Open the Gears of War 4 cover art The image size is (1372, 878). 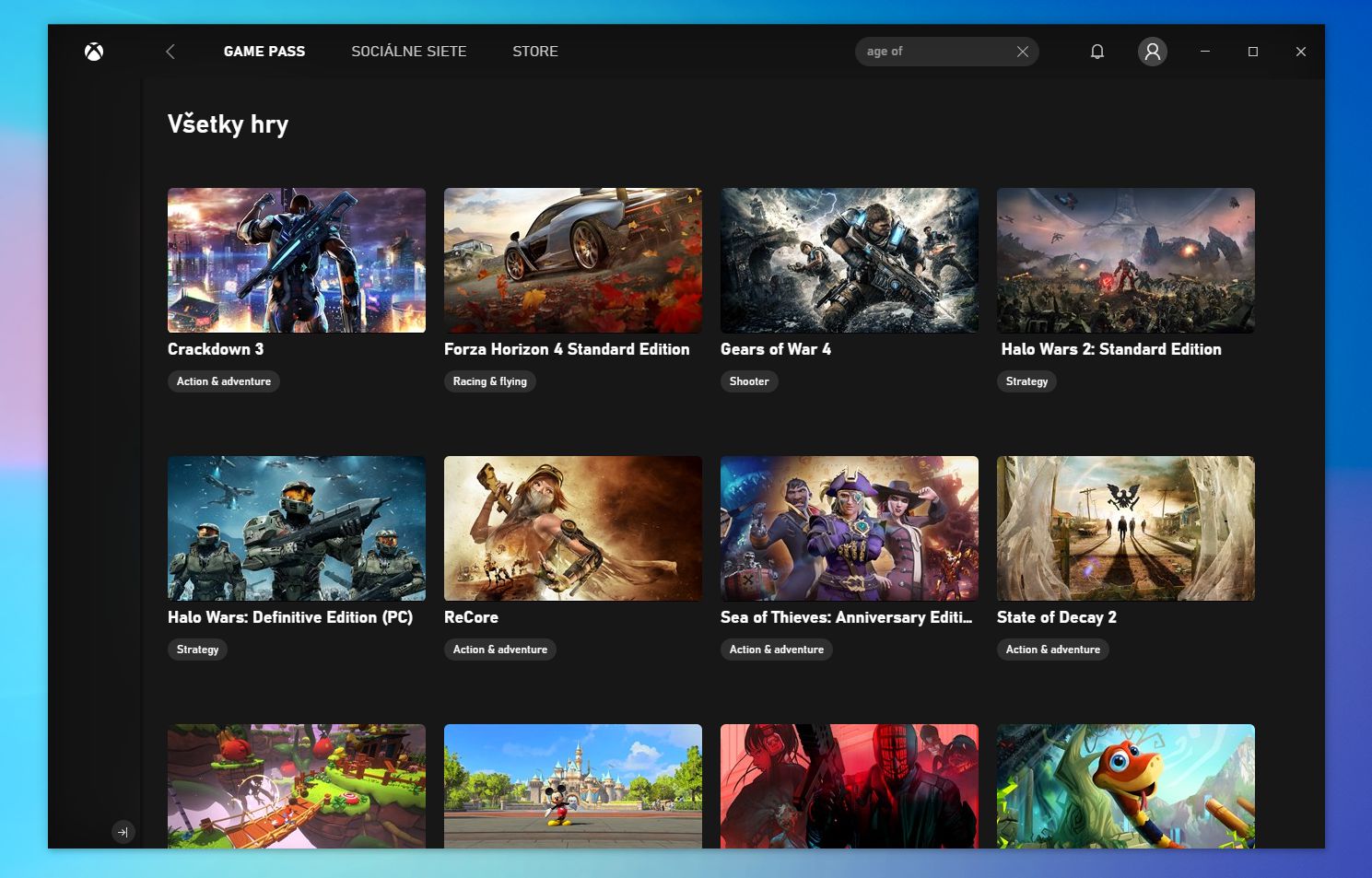tap(850, 261)
